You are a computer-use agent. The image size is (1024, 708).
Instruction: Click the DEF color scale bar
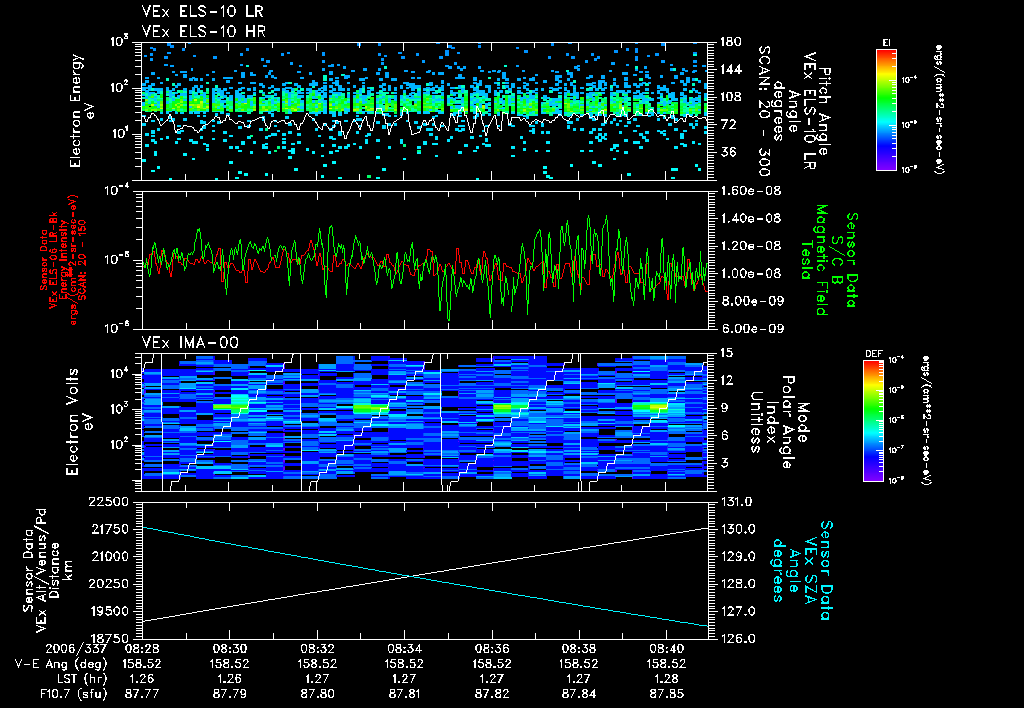pos(873,421)
